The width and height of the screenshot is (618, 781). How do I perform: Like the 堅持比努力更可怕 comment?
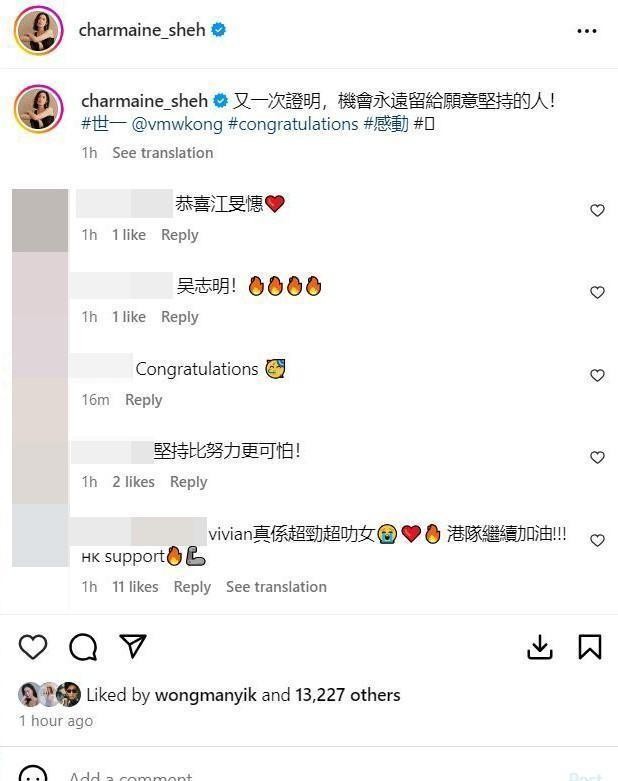[x=597, y=457]
